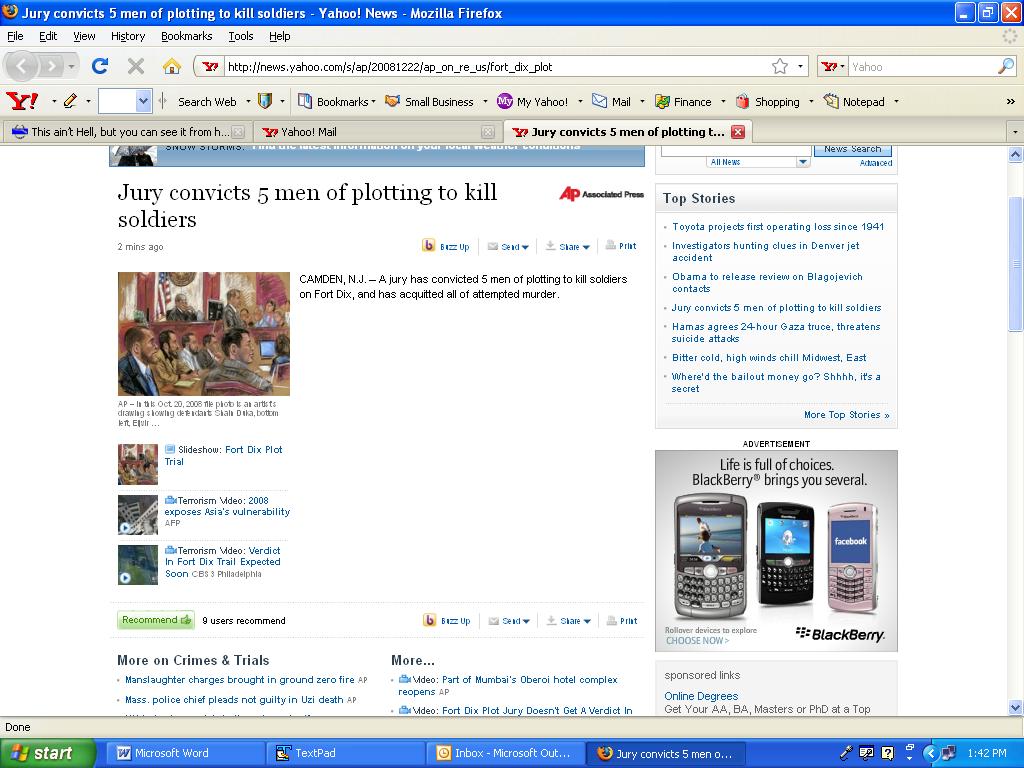Click into the URL address bar
This screenshot has height=768, width=1024.
click(490, 67)
